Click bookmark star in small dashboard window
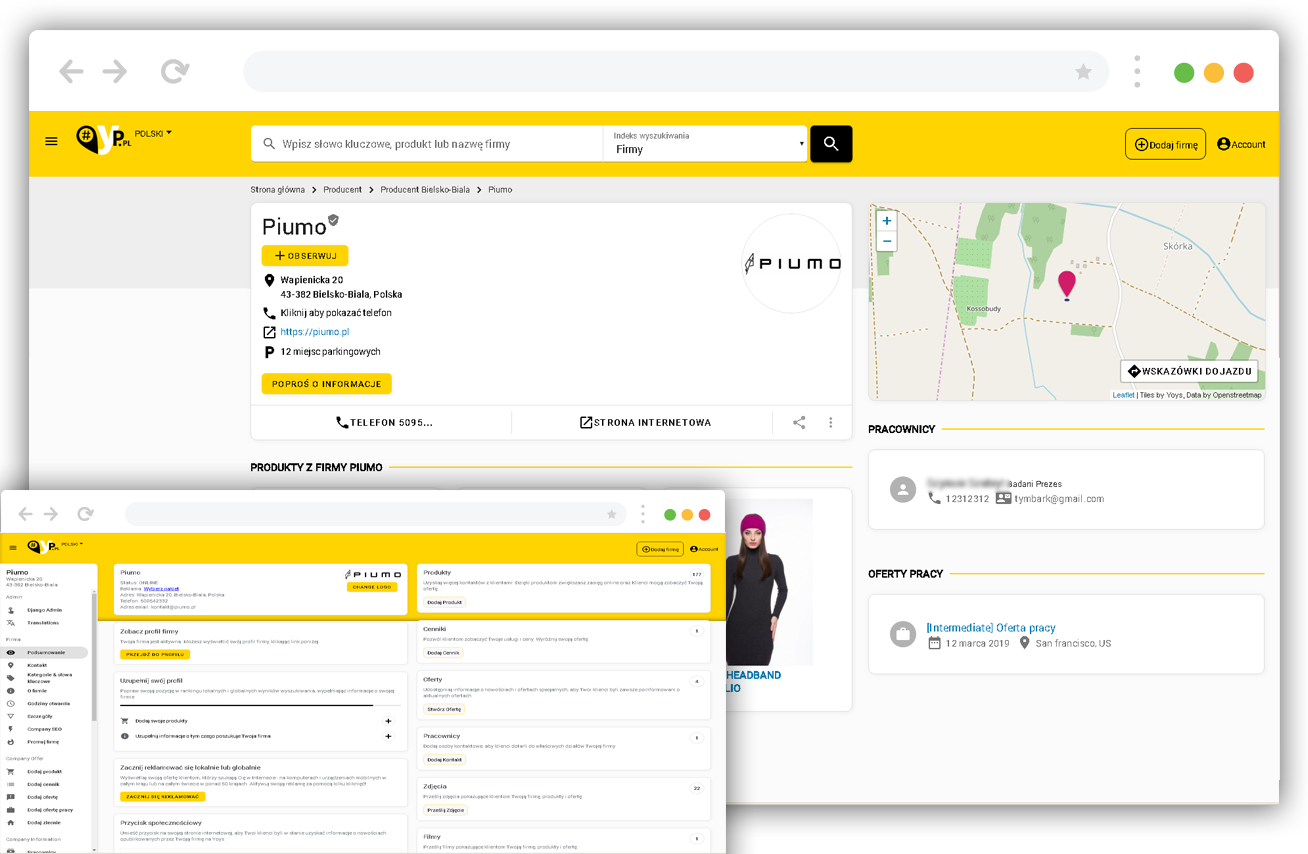 tap(612, 514)
